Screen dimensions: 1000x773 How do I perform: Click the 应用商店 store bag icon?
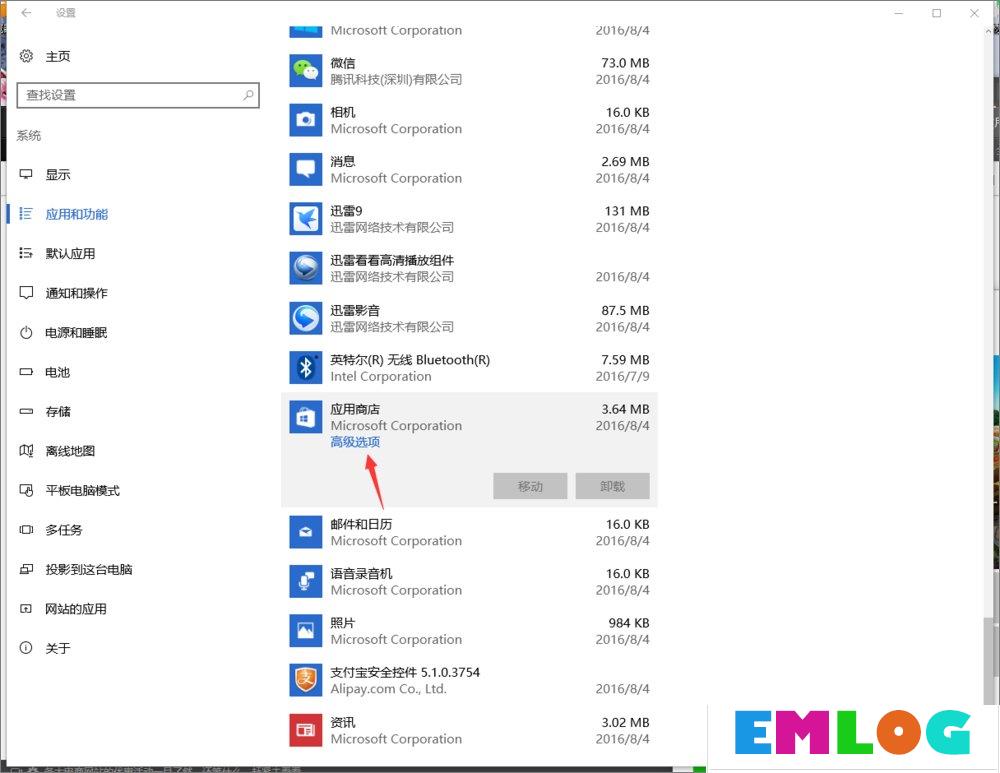(x=305, y=417)
